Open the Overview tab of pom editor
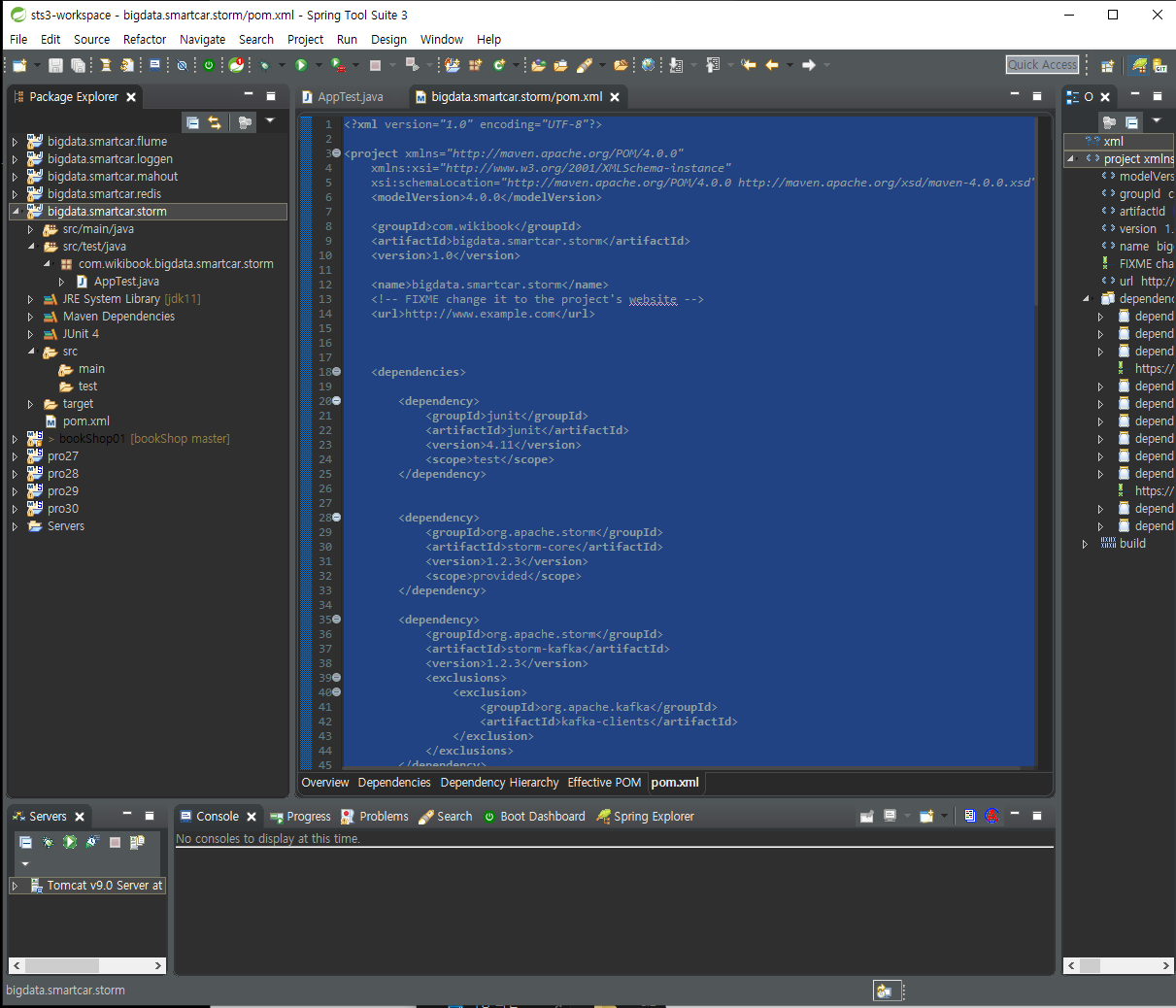 [325, 783]
